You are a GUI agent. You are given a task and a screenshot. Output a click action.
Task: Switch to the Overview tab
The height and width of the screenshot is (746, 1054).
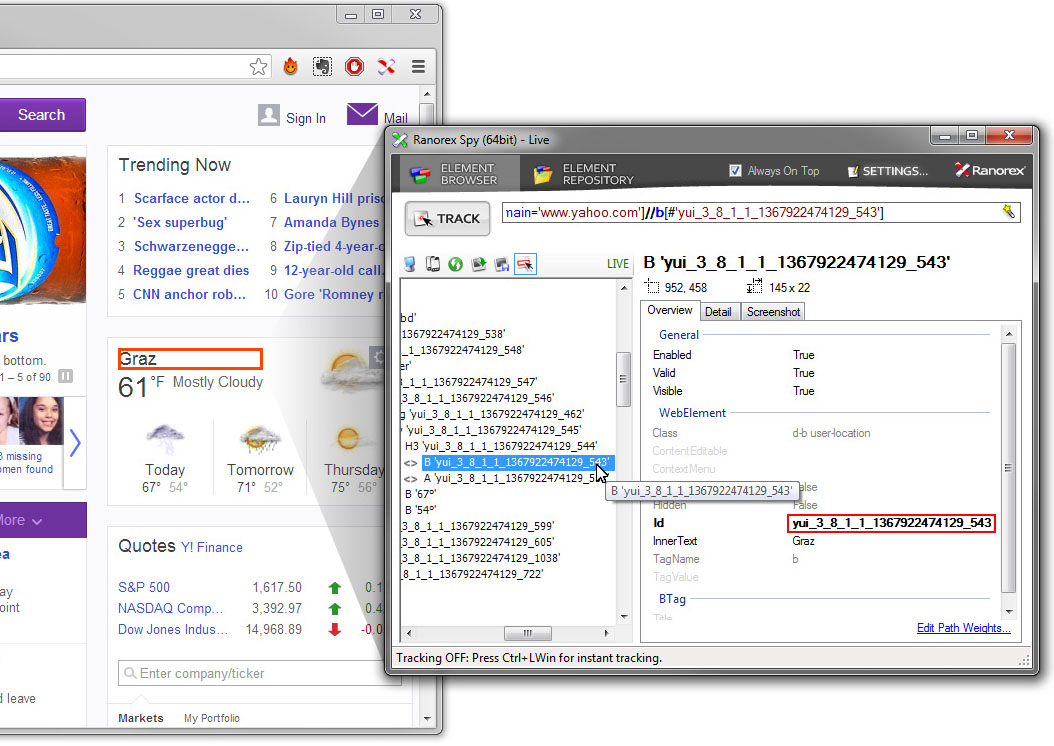(x=670, y=310)
